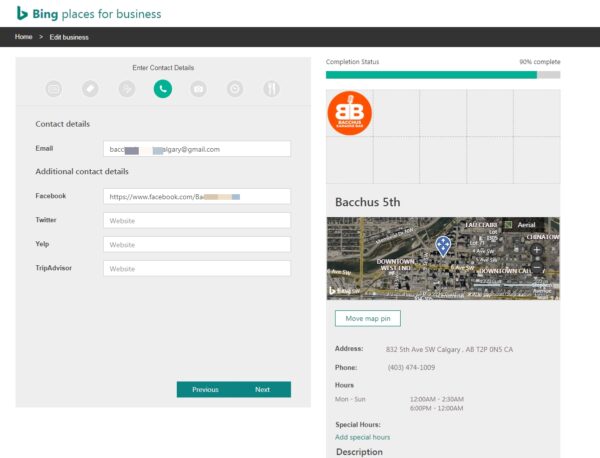Click the 12:00AM - 2:30AM hours entry
This screenshot has height=458, width=600.
pos(437,399)
